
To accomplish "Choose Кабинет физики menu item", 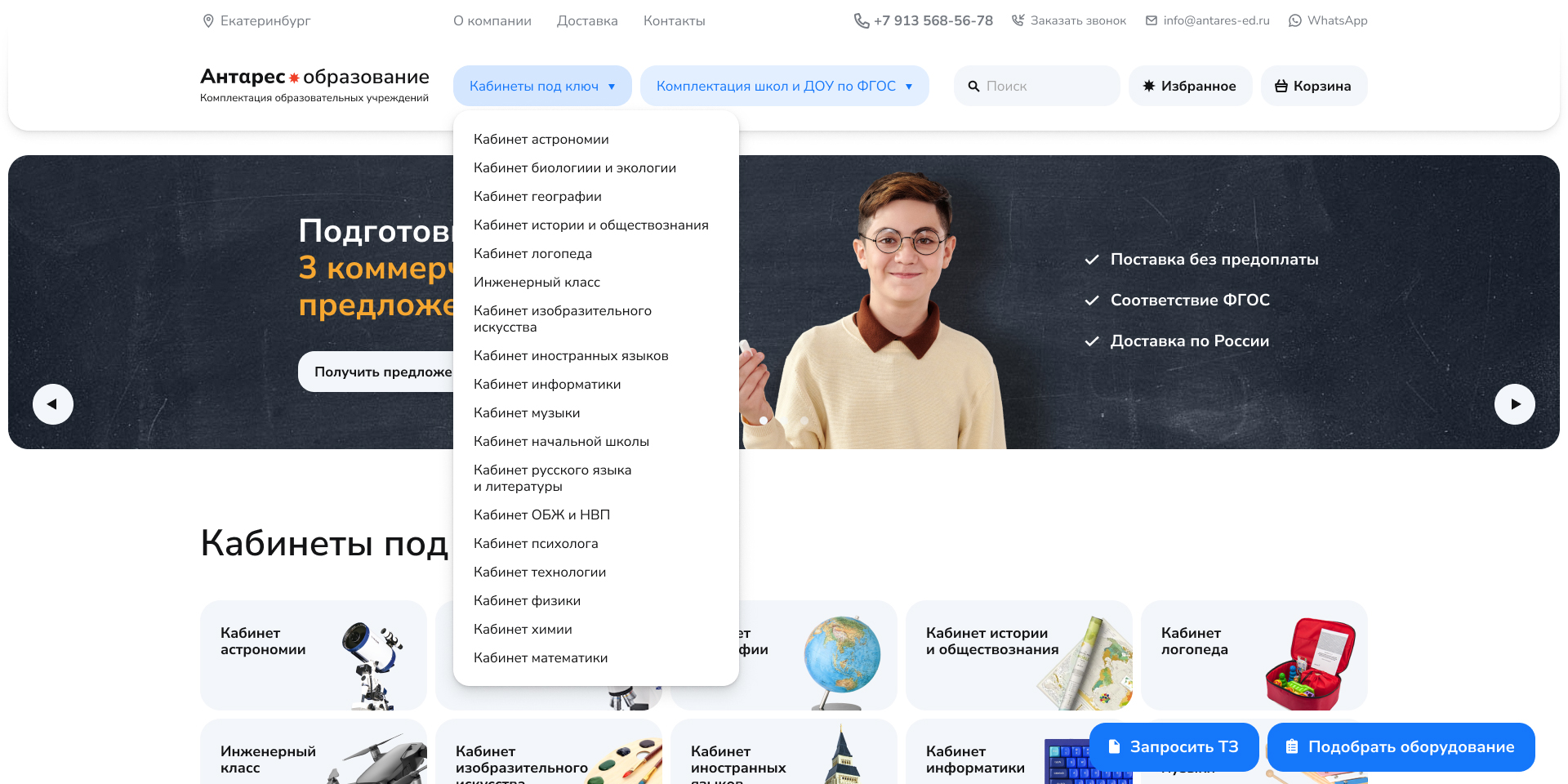I will pos(527,600).
